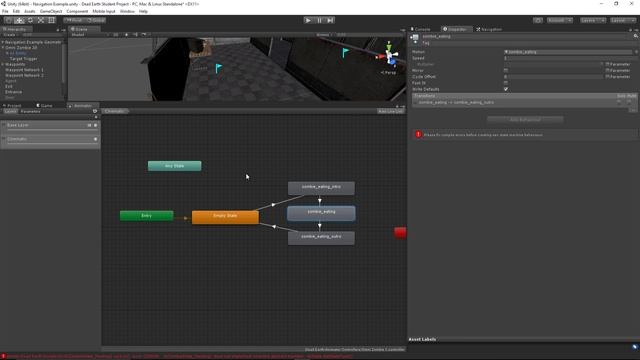Select the left cyan waypoint flag
This screenshot has width=640, height=360.
tap(219, 68)
